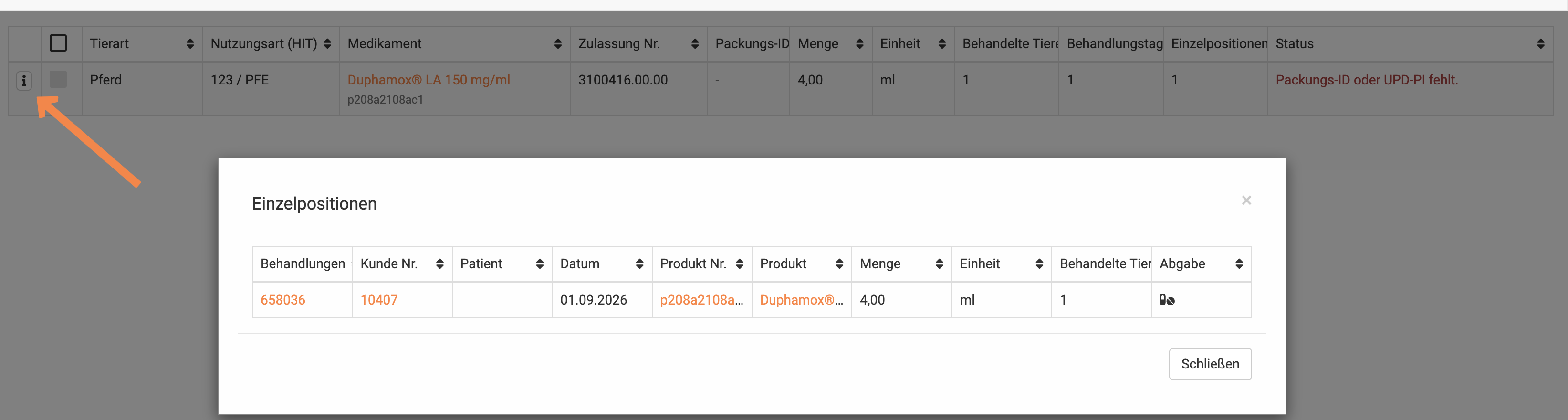
Task: Close the Einzelpositionen dialog with the X
Action: tap(1246, 200)
